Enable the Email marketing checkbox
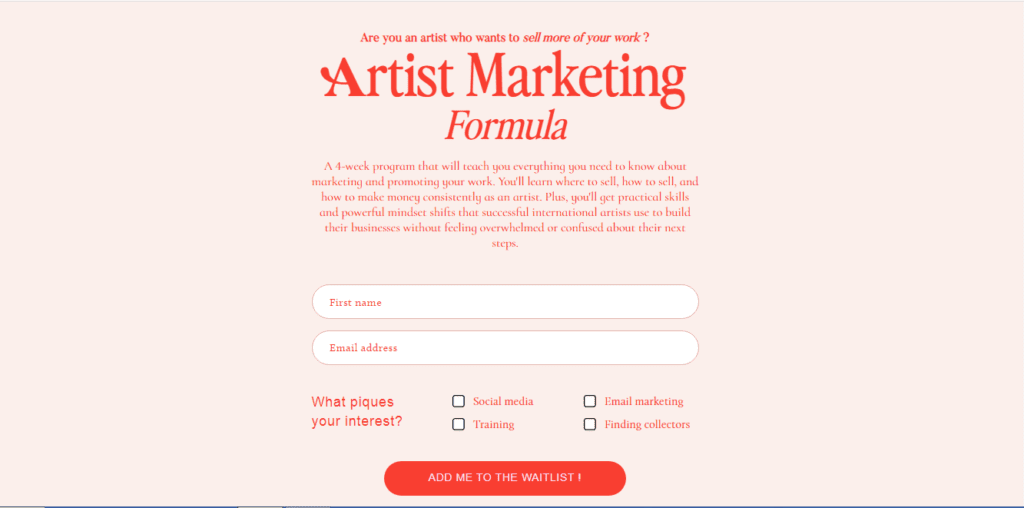 pos(590,401)
